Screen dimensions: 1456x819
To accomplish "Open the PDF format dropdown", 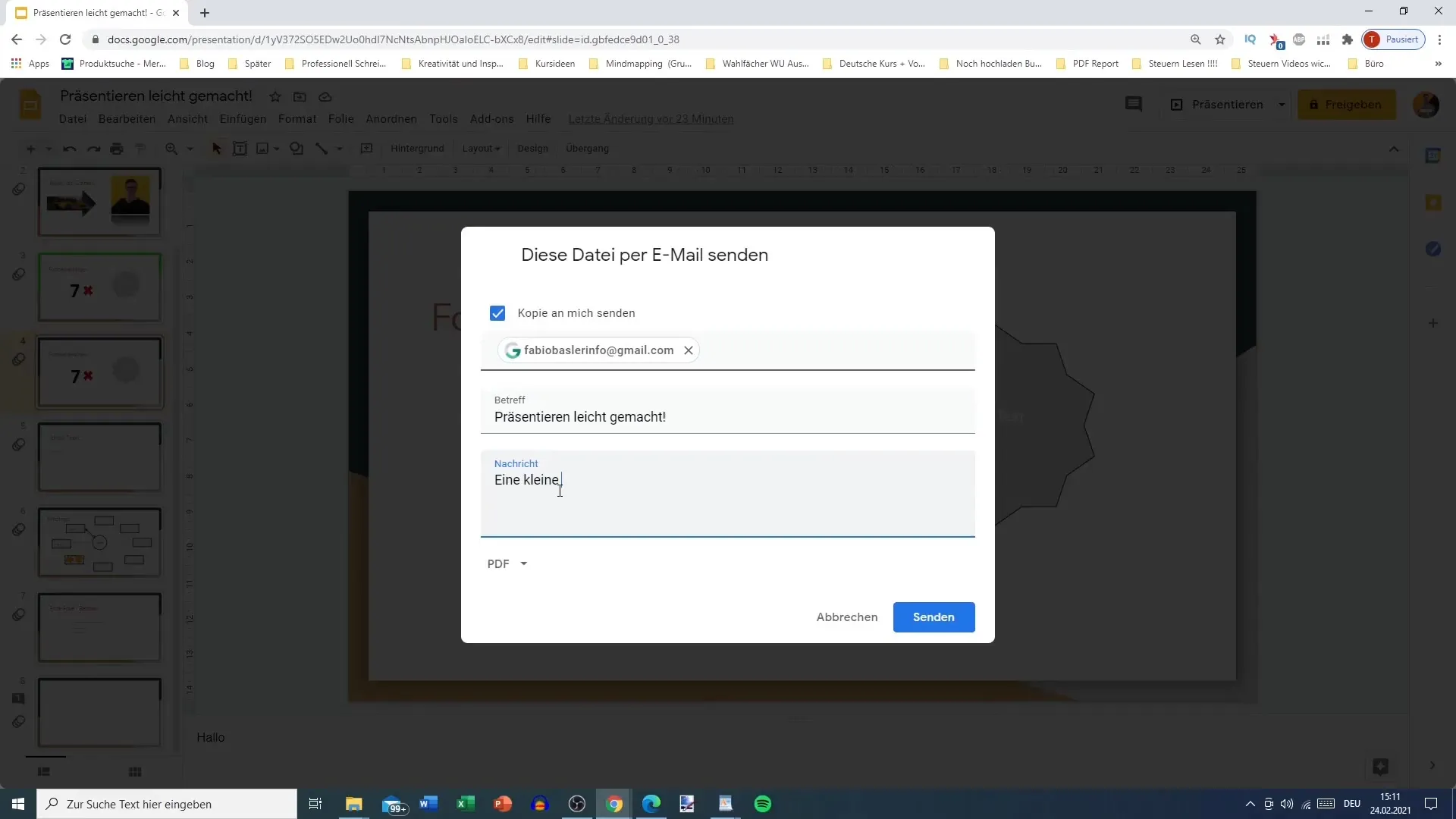I will tap(507, 563).
